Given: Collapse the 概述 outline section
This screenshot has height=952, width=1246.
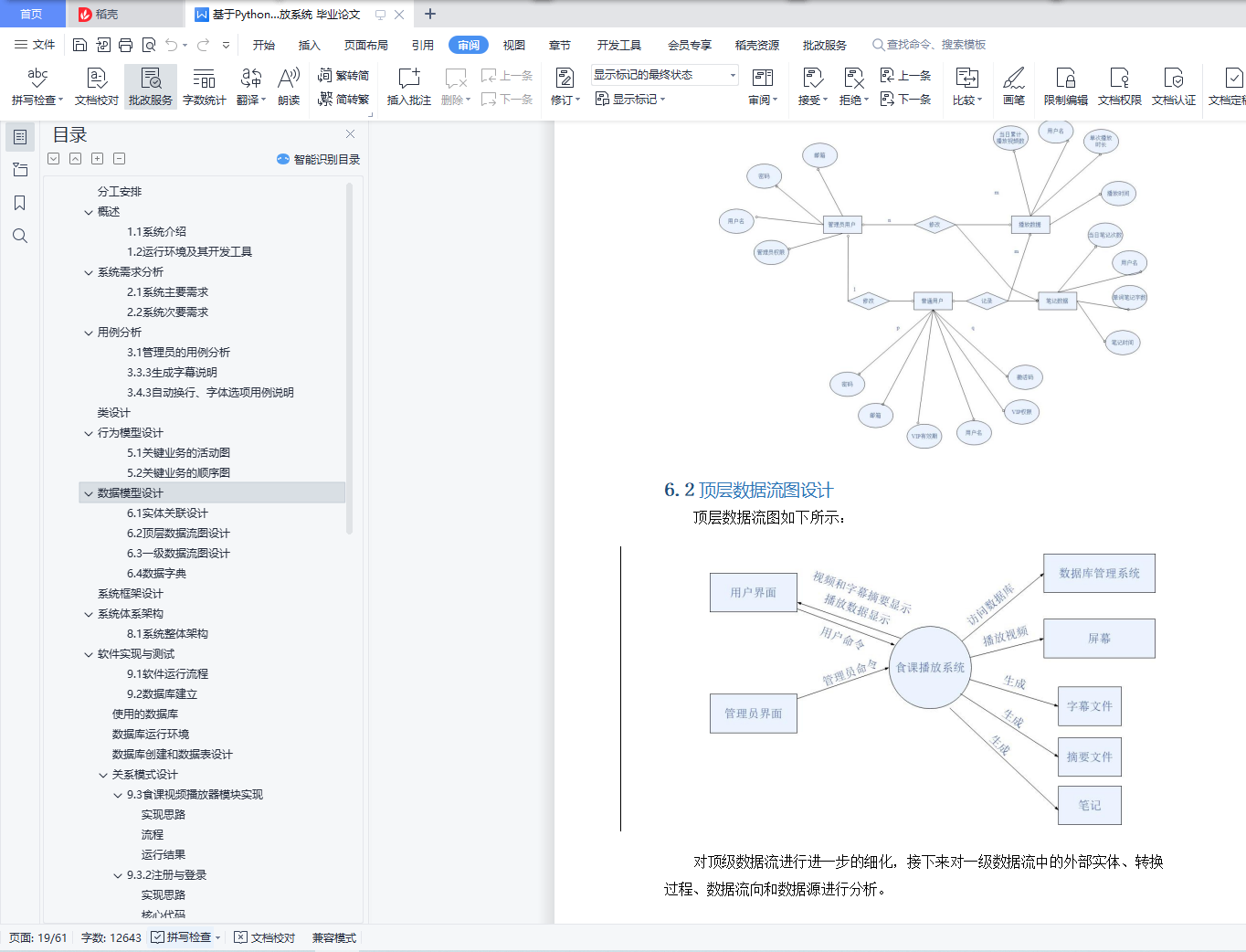Looking at the screenshot, I should [89, 212].
